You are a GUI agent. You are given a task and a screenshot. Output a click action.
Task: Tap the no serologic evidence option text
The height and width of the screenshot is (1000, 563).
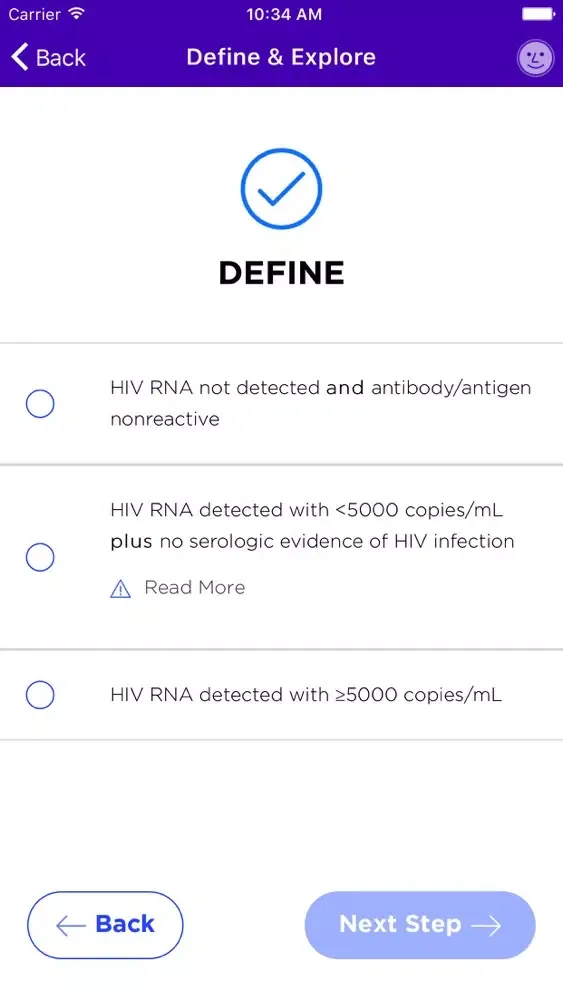[312, 526]
